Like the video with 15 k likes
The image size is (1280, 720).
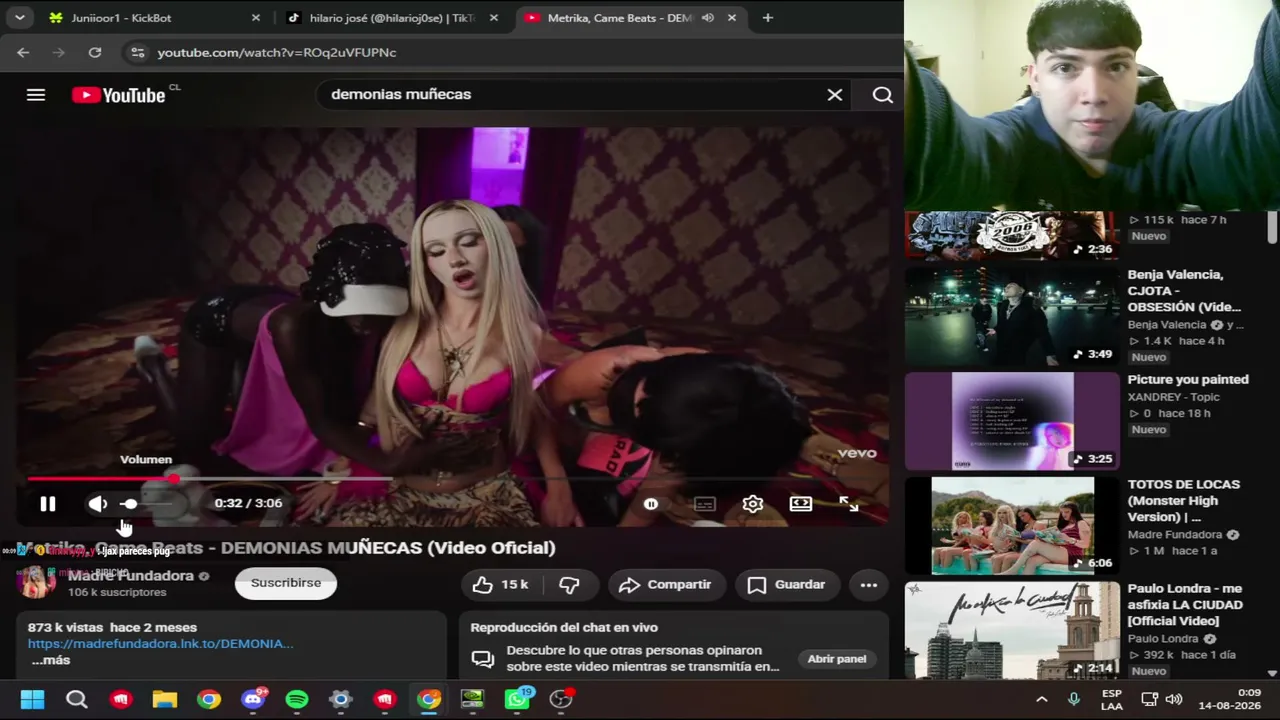click(501, 585)
